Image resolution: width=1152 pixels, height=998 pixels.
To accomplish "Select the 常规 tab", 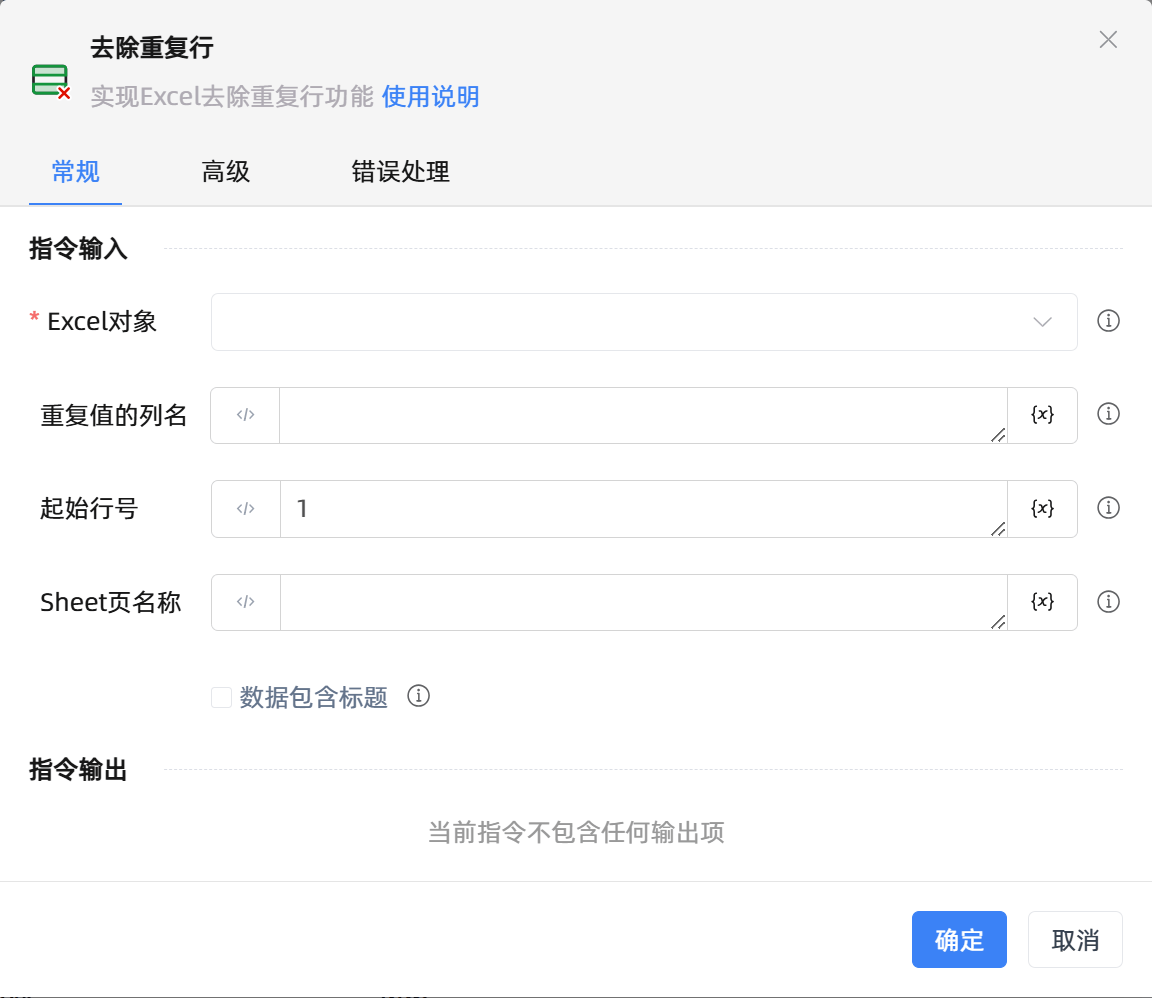I will pyautogui.click(x=75, y=172).
